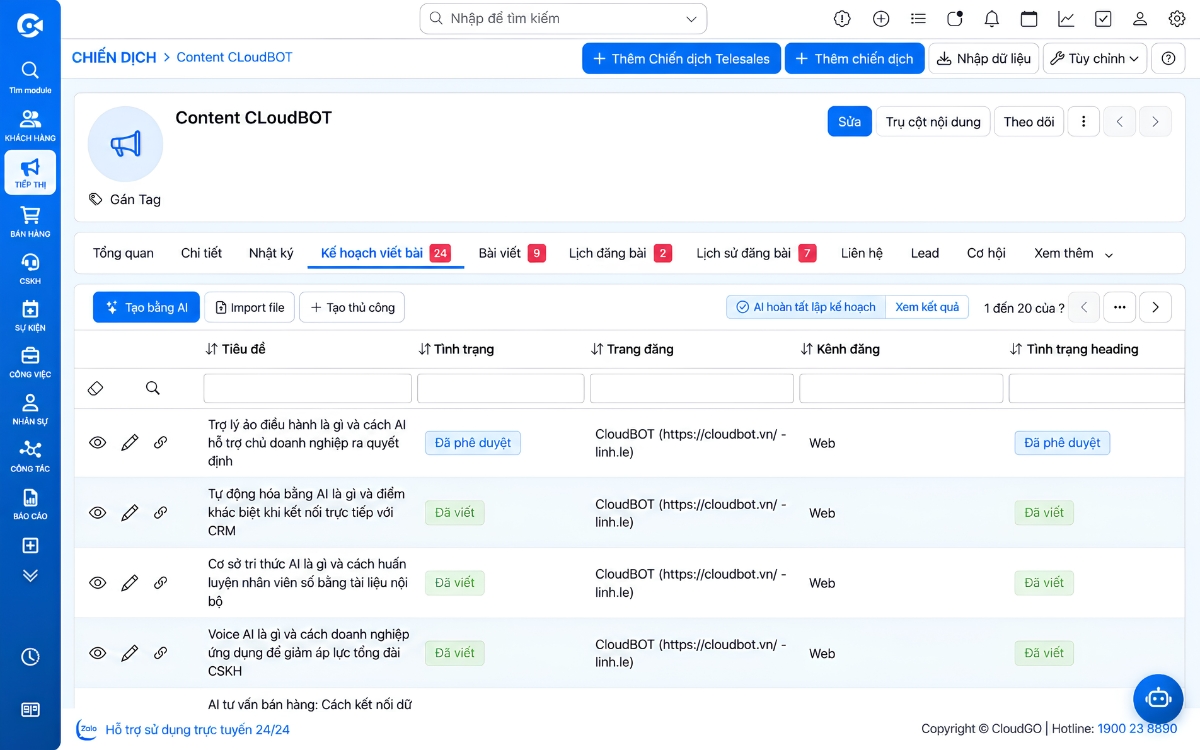View the Trợ lý ảo điều hành row

click(x=97, y=443)
